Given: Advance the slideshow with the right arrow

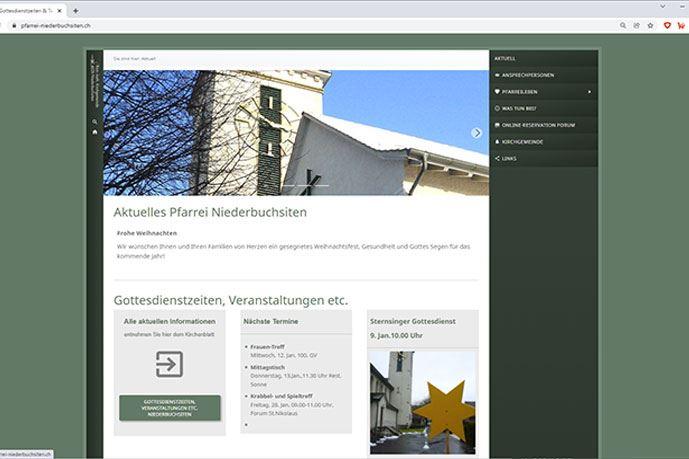Looking at the screenshot, I should pos(476,133).
